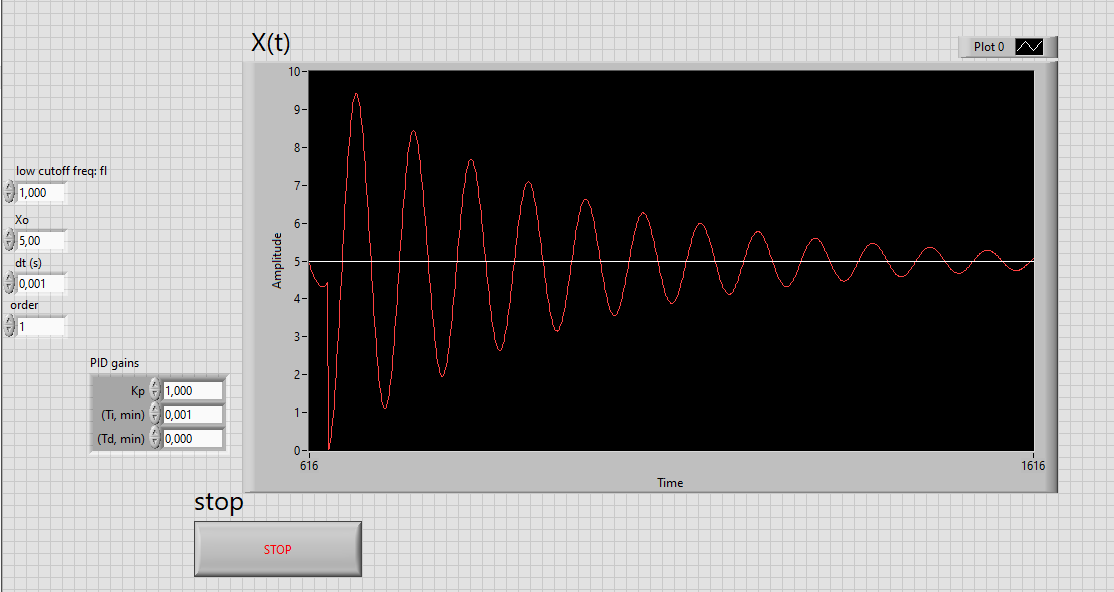The width and height of the screenshot is (1114, 592).
Task: Click the order stepper arrows
Action: coord(9,325)
